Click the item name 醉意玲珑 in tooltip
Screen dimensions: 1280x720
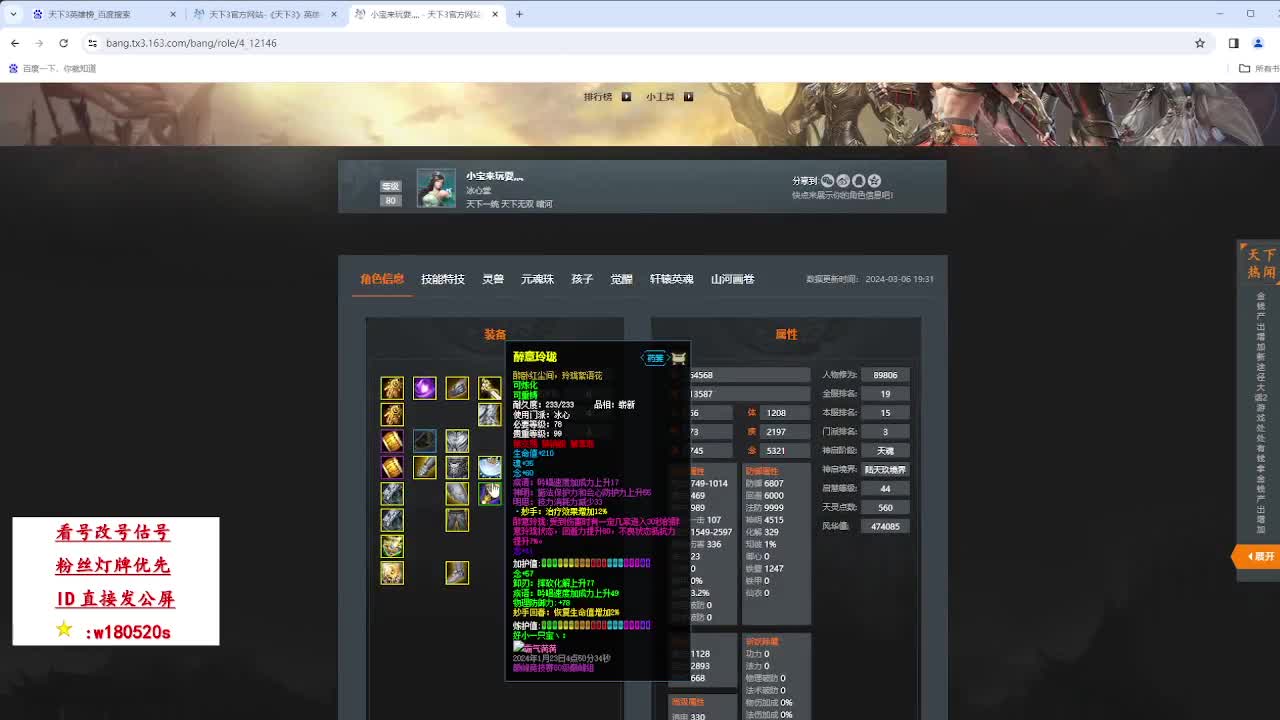[x=535, y=357]
